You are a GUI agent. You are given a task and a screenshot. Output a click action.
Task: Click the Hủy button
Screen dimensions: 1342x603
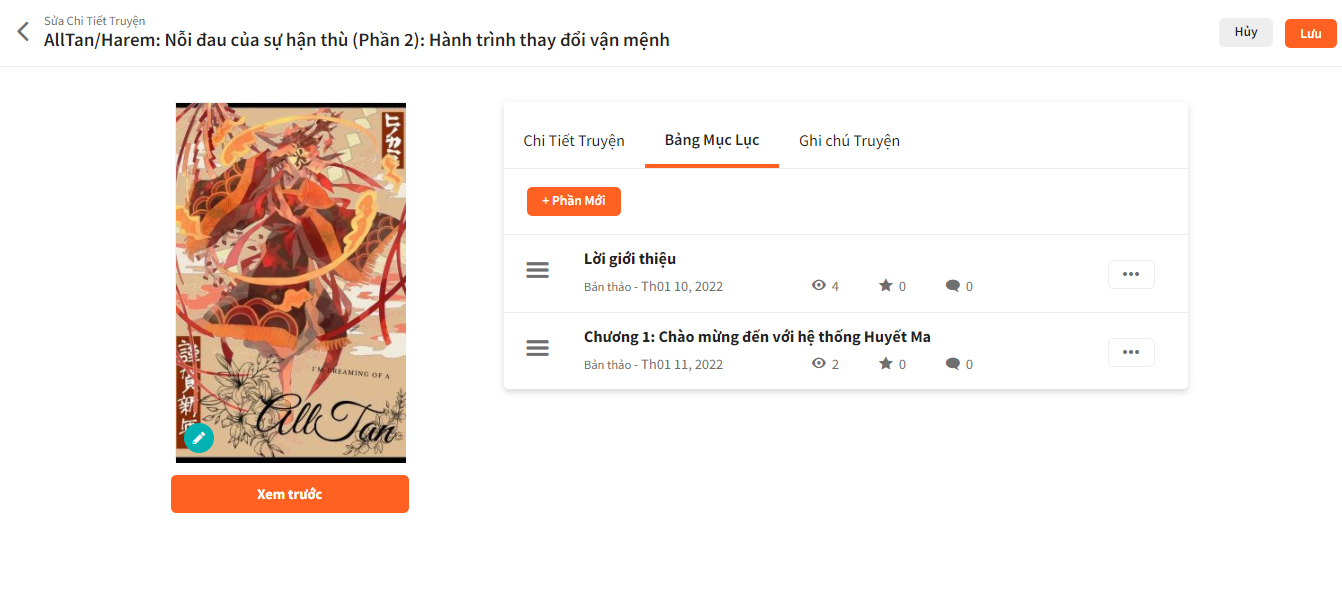(x=1246, y=32)
